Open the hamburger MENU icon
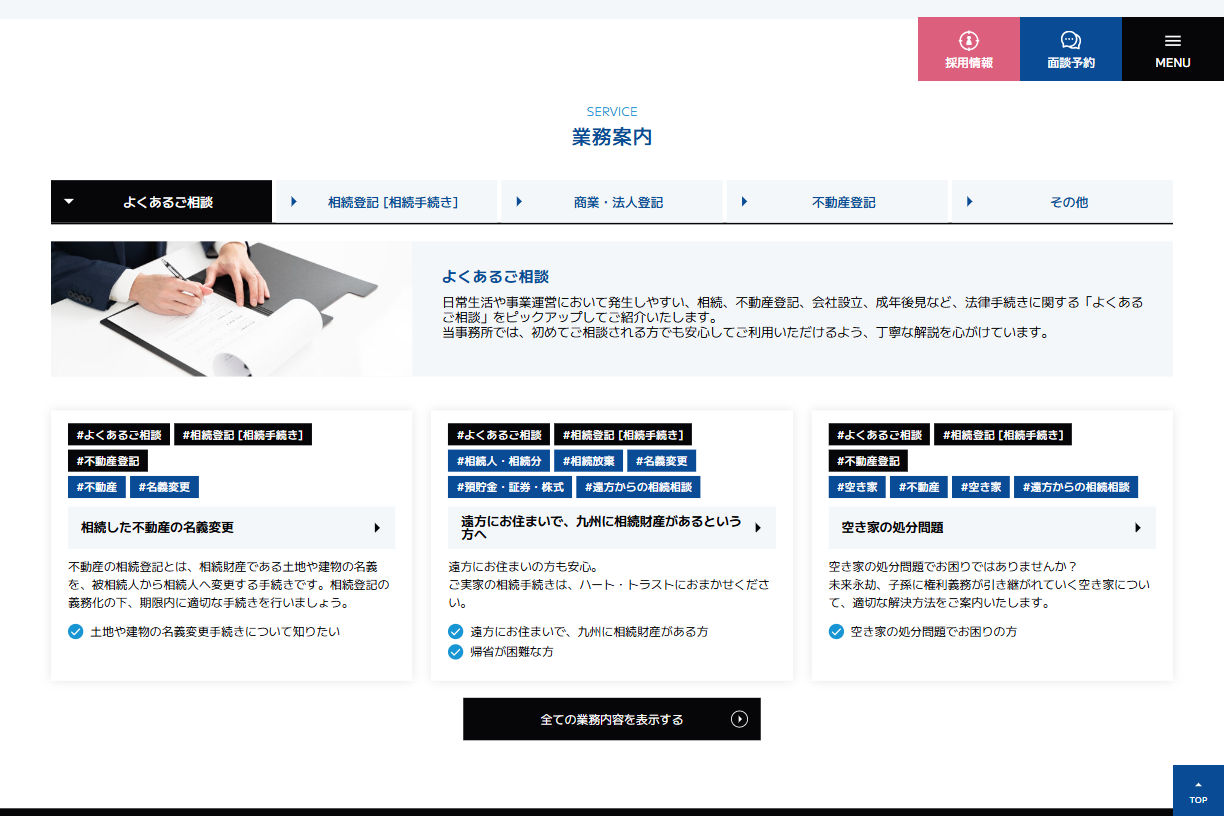This screenshot has height=816, width=1224. pyautogui.click(x=1173, y=41)
